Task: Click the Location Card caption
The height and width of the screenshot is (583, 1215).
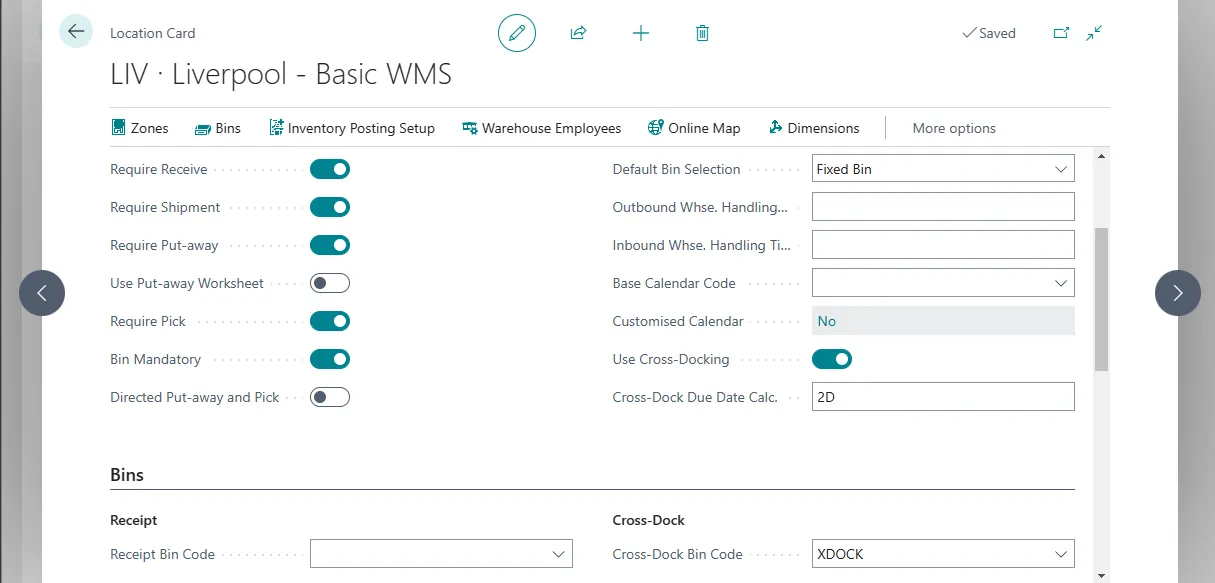Action: (x=153, y=33)
